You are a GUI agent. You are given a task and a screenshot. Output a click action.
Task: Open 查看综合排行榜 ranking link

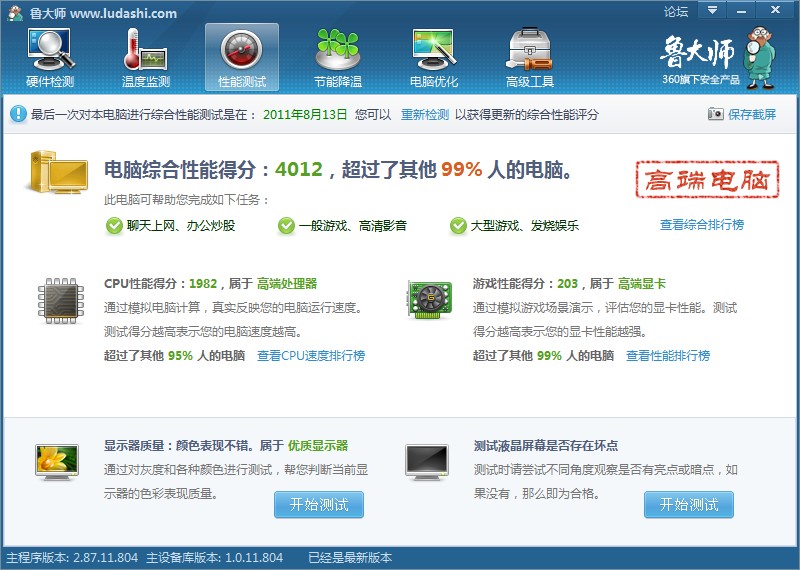(701, 225)
